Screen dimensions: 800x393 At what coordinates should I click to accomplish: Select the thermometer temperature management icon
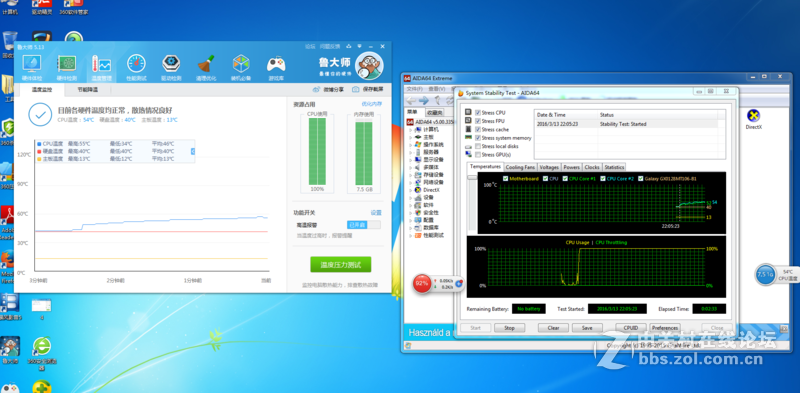pyautogui.click(x=101, y=64)
